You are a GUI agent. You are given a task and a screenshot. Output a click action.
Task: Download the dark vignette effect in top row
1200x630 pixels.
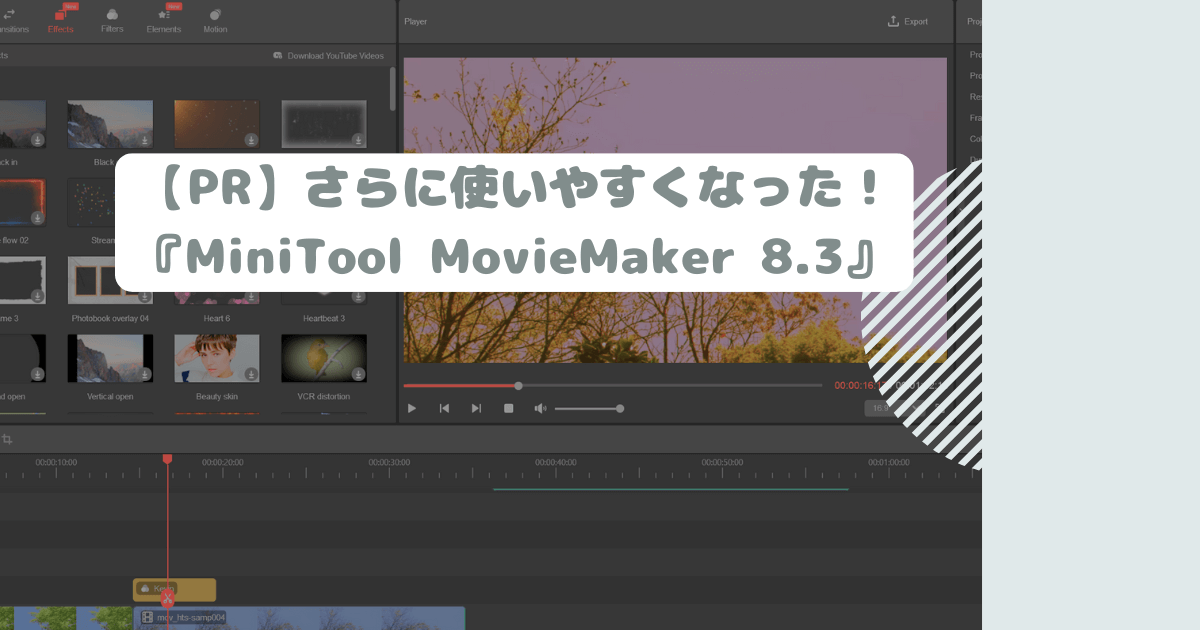(358, 140)
